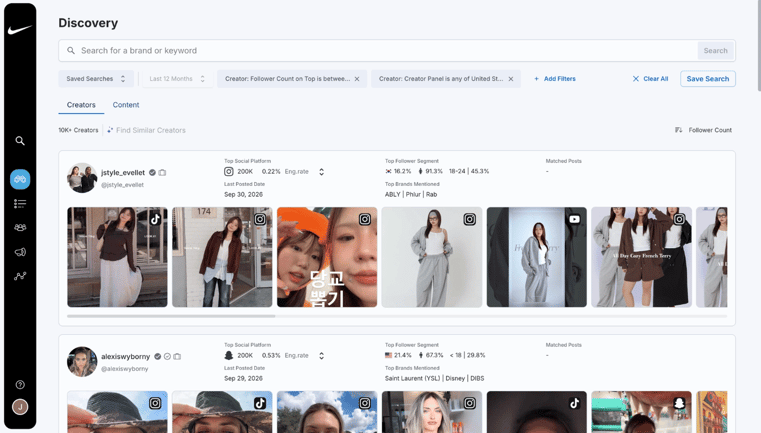
Task: Click the Save Search button
Action: pyautogui.click(x=708, y=79)
